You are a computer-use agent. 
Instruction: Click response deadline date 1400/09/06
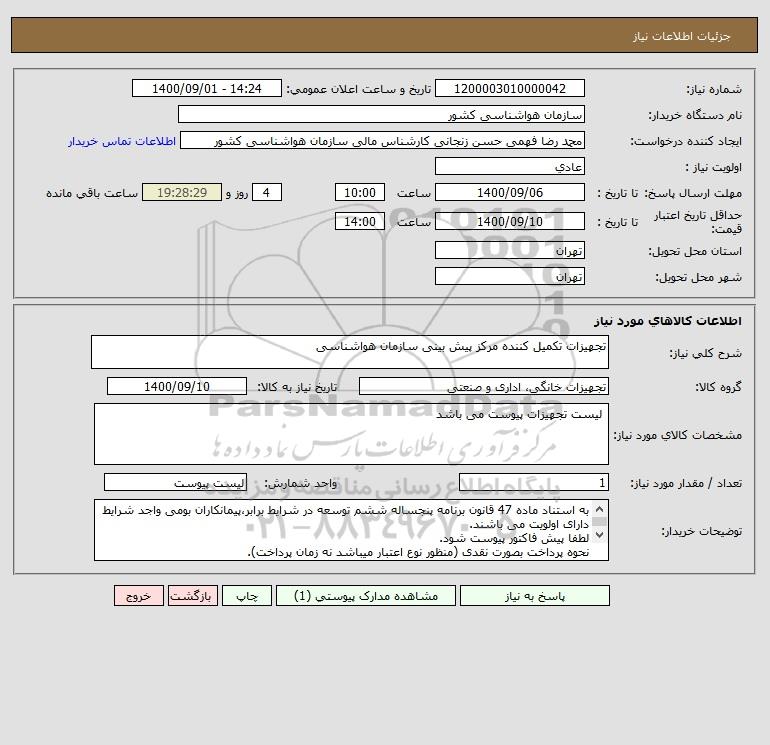510,193
